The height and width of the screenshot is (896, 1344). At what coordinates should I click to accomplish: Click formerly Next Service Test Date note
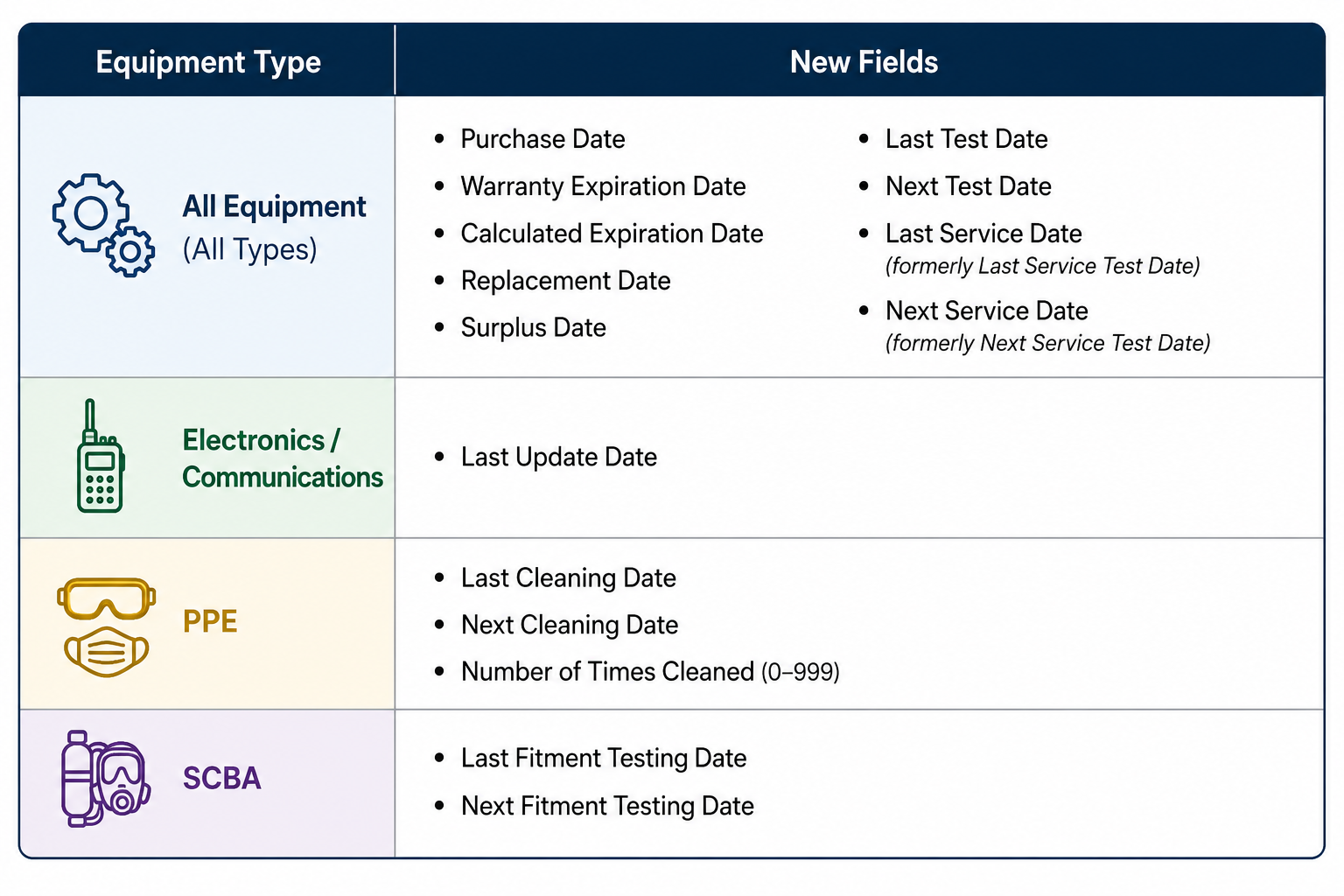tap(1047, 343)
